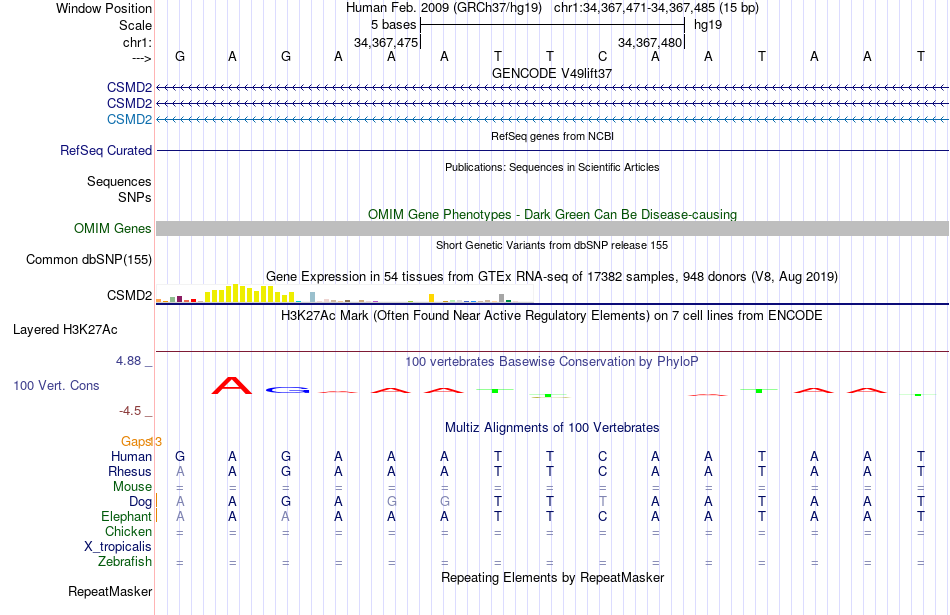
Task: Click the 4.88 upper PhyloP scale value
Action: [x=128, y=361]
